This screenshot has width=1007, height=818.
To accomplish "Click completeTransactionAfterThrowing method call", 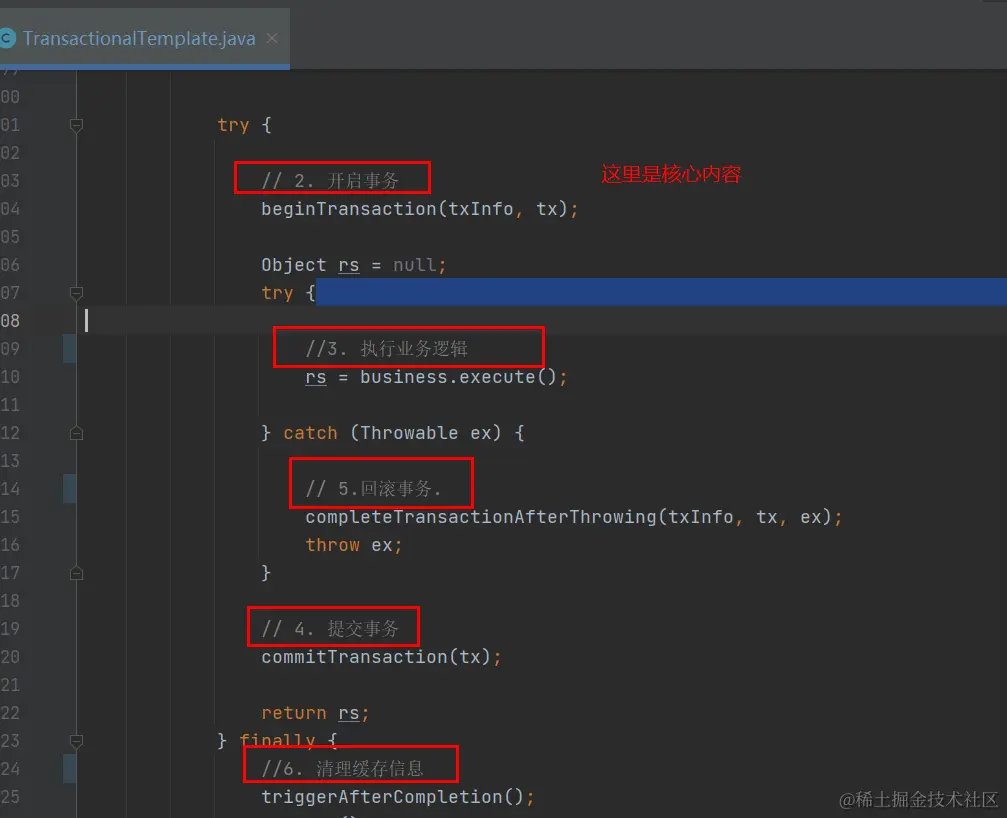I will point(574,518).
